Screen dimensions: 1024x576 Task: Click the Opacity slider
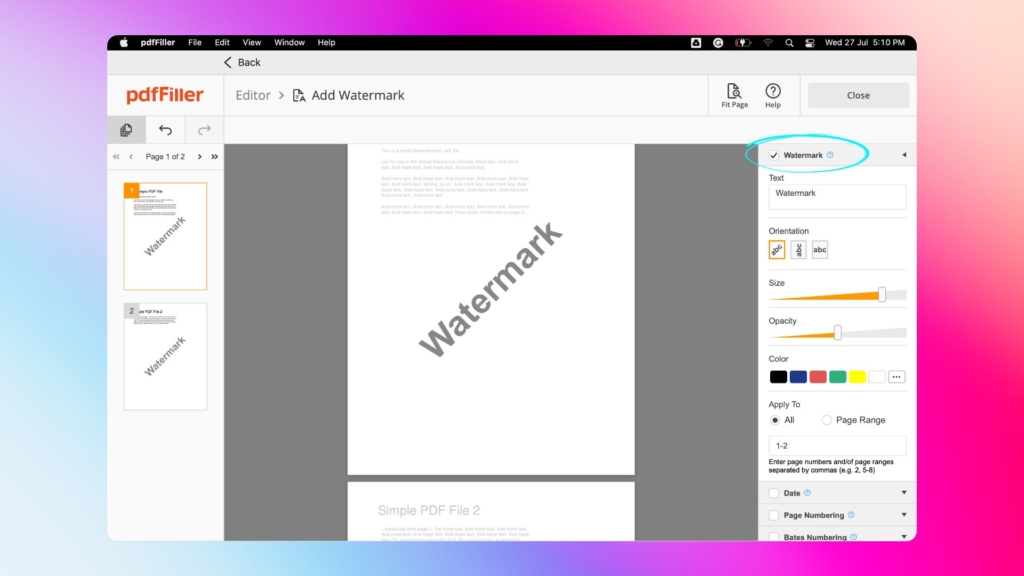837,333
